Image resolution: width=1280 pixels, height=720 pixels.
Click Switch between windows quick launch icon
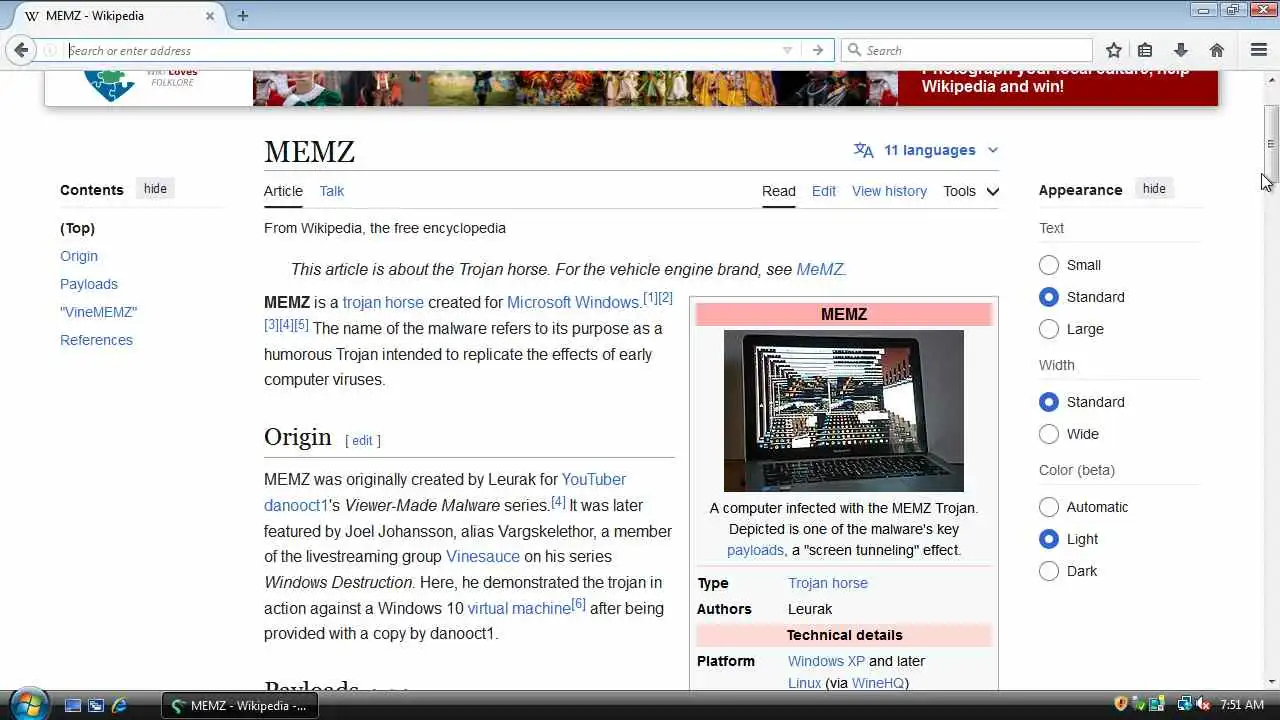tap(96, 705)
